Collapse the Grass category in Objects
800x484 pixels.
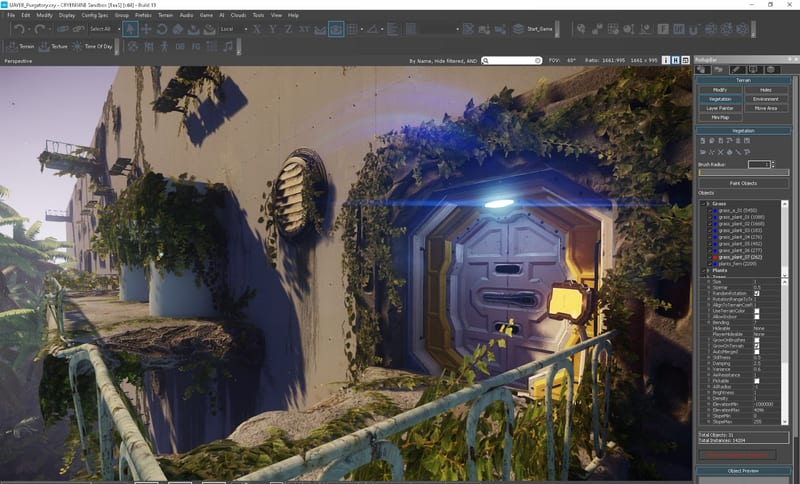707,203
